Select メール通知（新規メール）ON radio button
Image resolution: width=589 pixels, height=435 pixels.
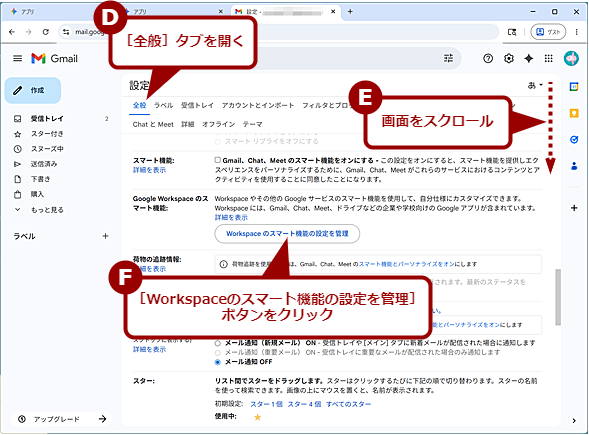coord(217,343)
